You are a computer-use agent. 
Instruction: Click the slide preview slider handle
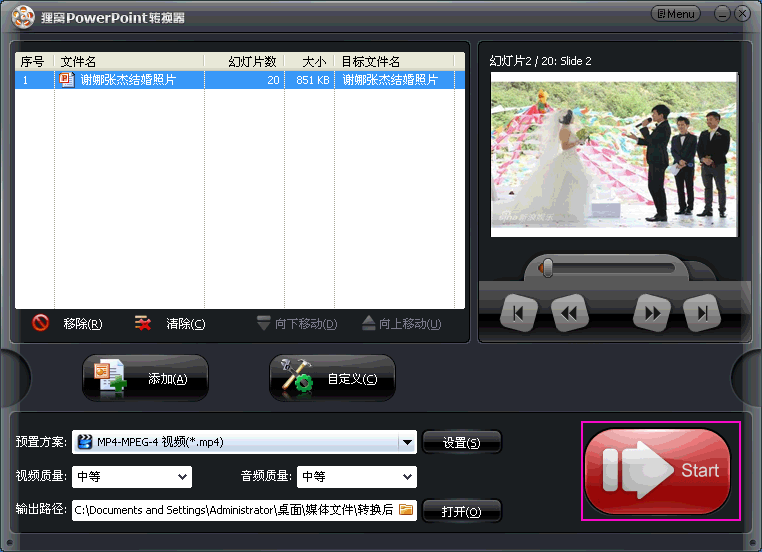click(548, 268)
